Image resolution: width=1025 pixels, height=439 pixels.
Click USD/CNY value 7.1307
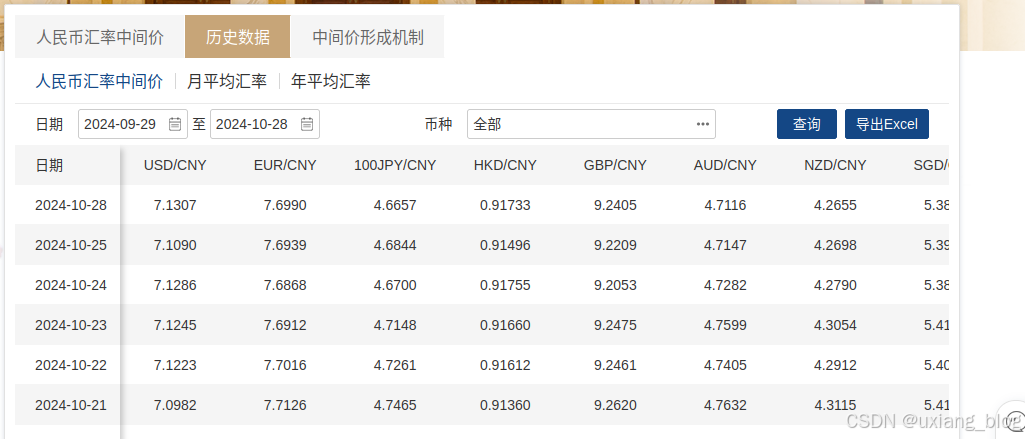pos(175,205)
